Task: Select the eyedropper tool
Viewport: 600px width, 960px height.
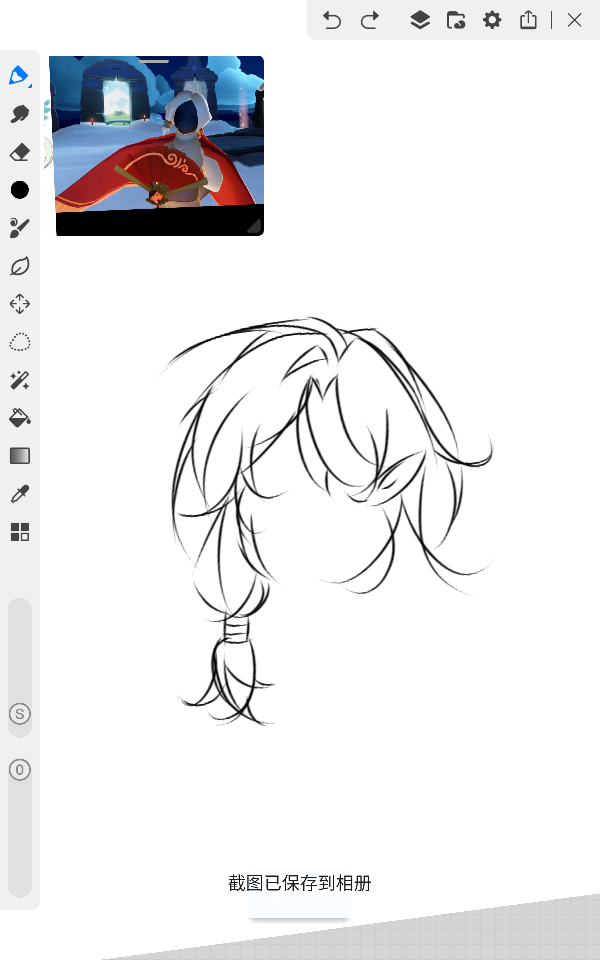Action: tap(20, 494)
